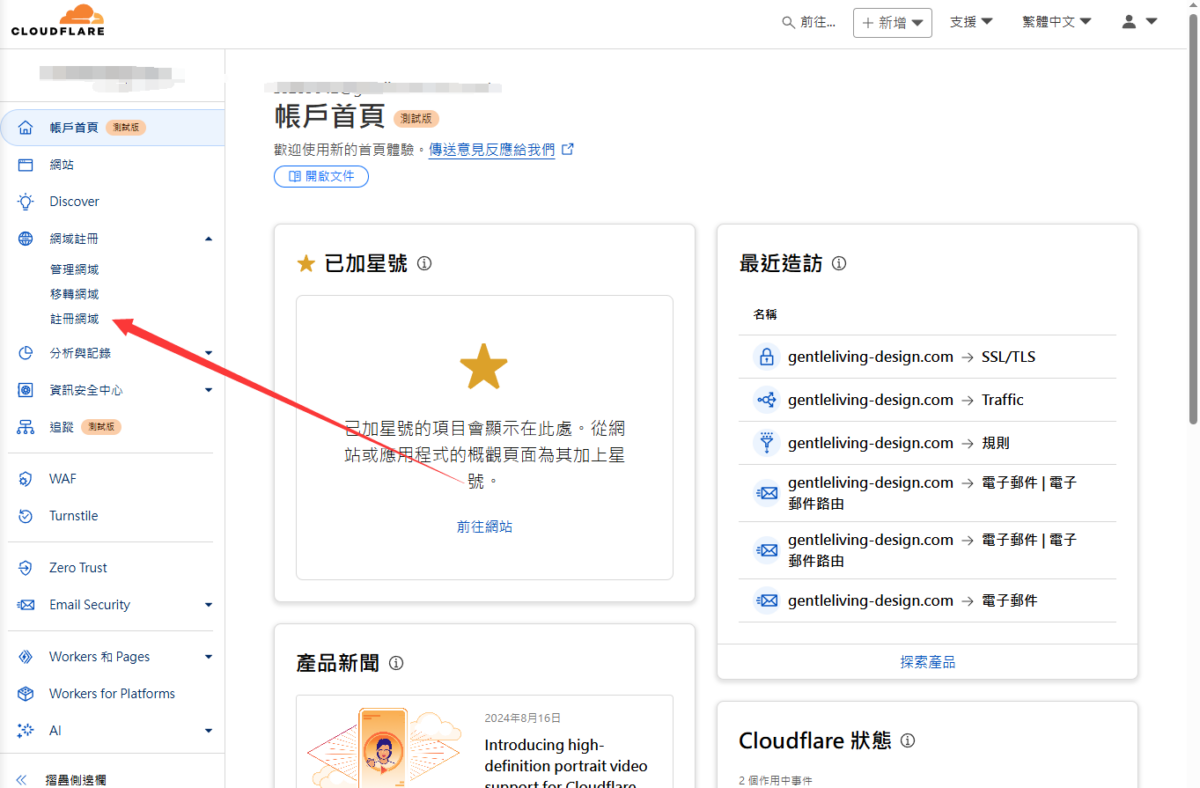Click the Discover lightbulb icon
The height and width of the screenshot is (788, 1200).
[x=26, y=202]
